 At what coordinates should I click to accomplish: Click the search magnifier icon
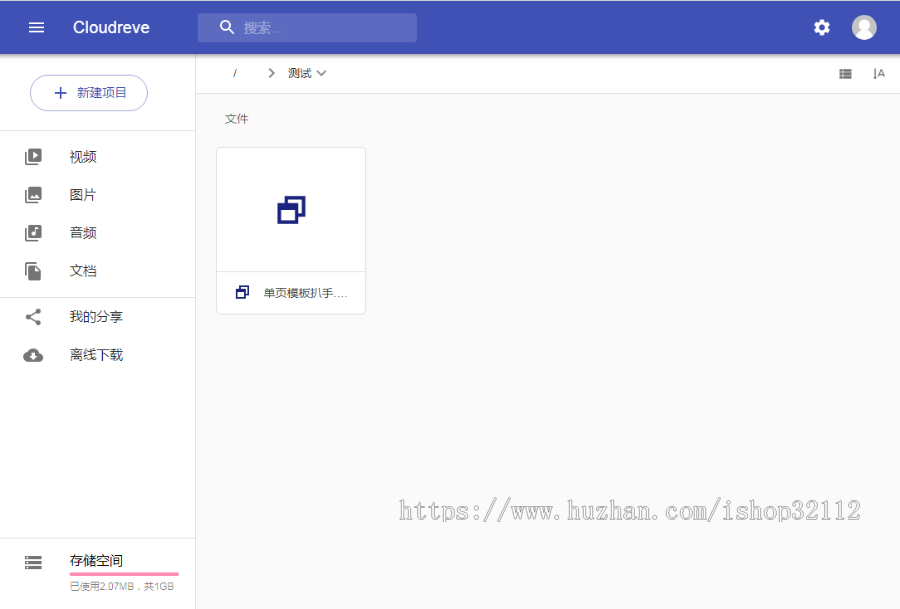click(227, 27)
